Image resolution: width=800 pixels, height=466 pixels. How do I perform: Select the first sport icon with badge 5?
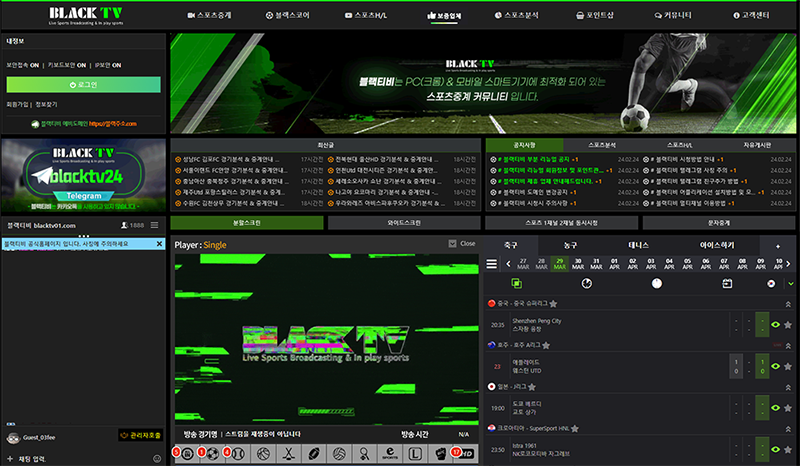(x=187, y=453)
